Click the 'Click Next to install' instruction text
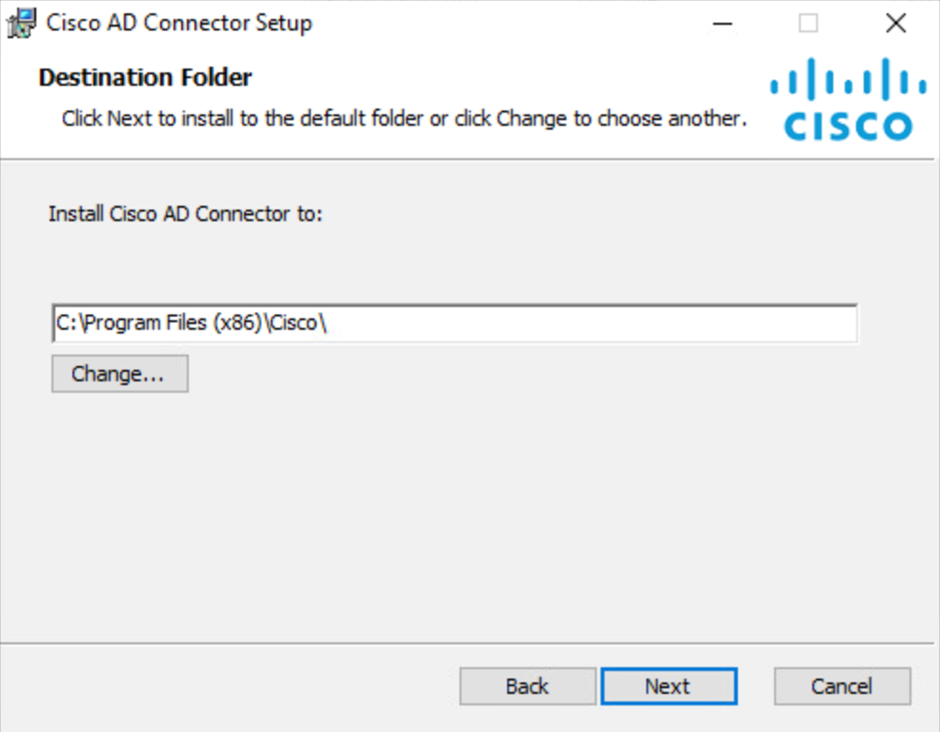 (404, 119)
